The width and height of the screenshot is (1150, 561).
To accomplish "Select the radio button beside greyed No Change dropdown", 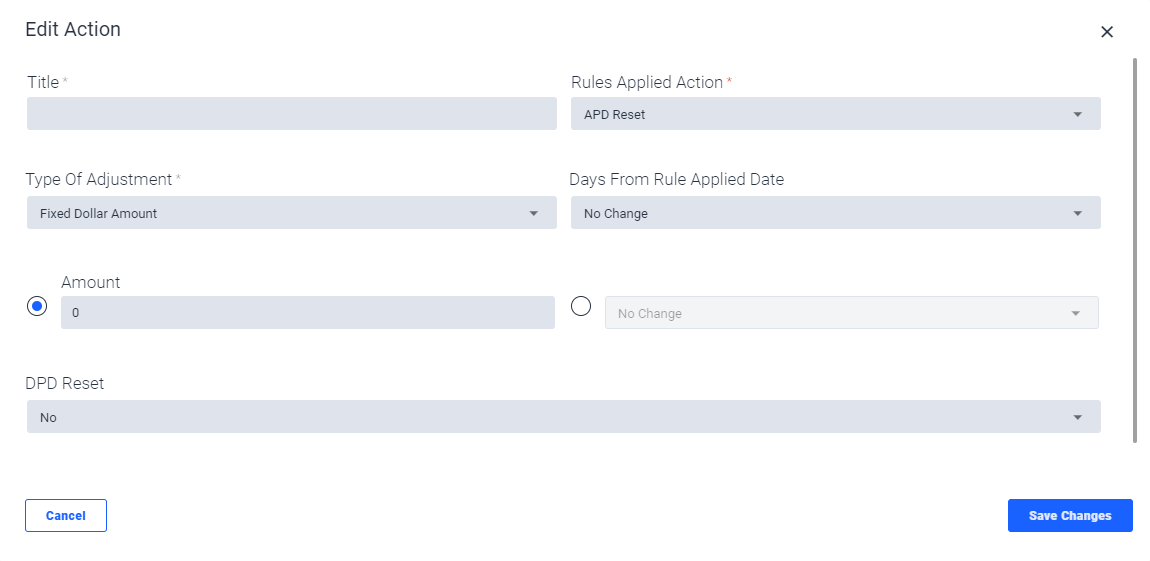I will coord(581,306).
